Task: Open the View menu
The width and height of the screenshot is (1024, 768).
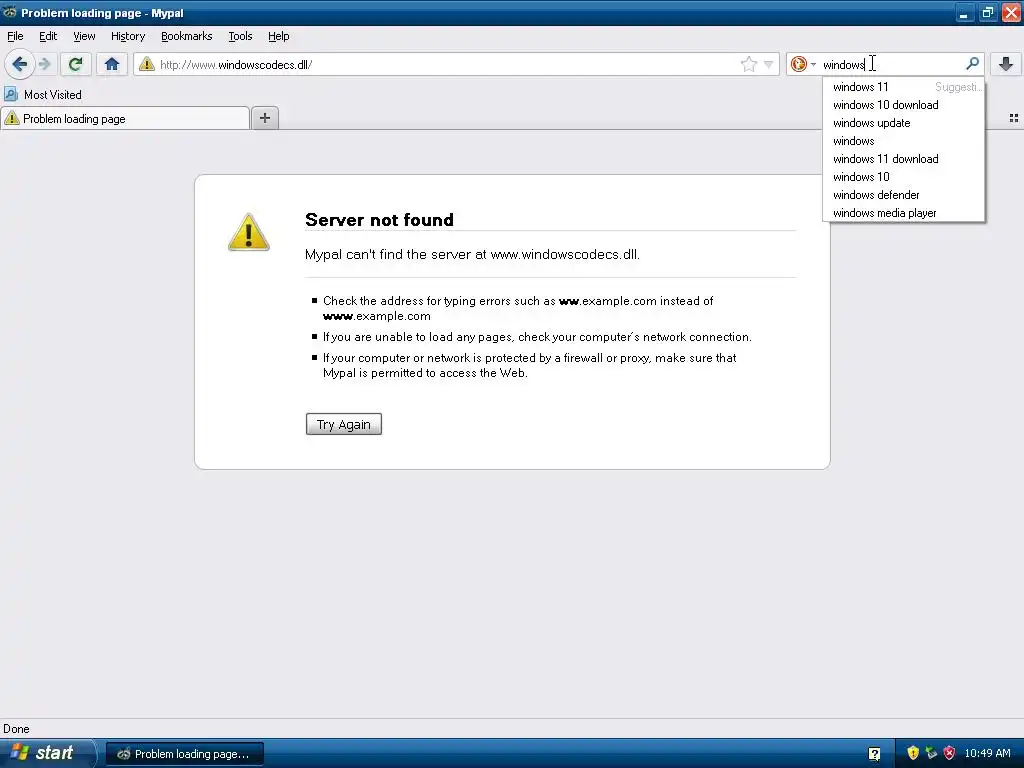Action: point(84,36)
